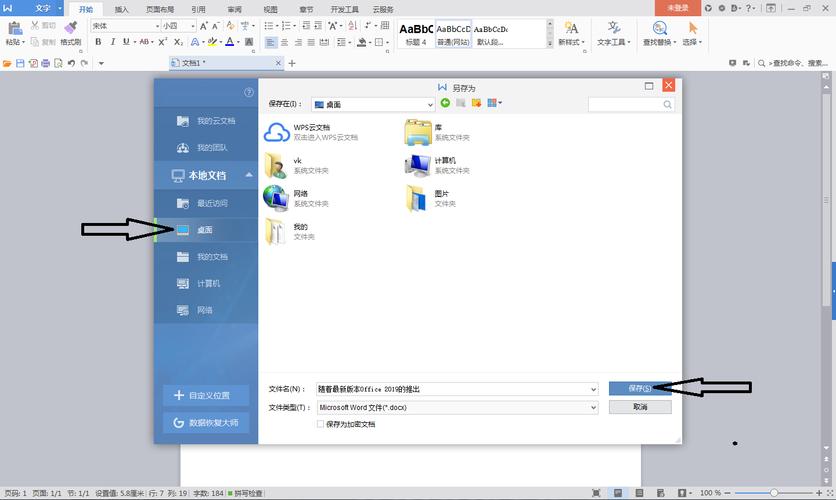Click the New Style (新样式) icon
This screenshot has width=836, height=500.
[x=571, y=28]
